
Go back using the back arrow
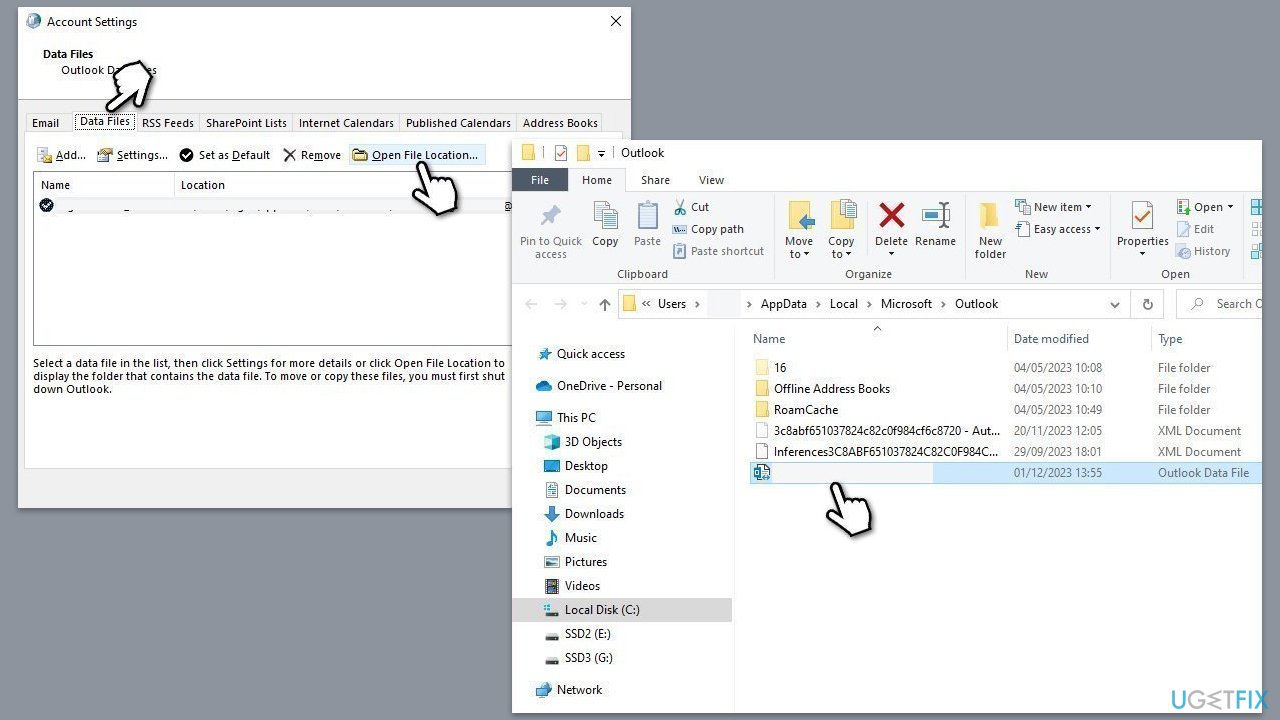click(532, 304)
